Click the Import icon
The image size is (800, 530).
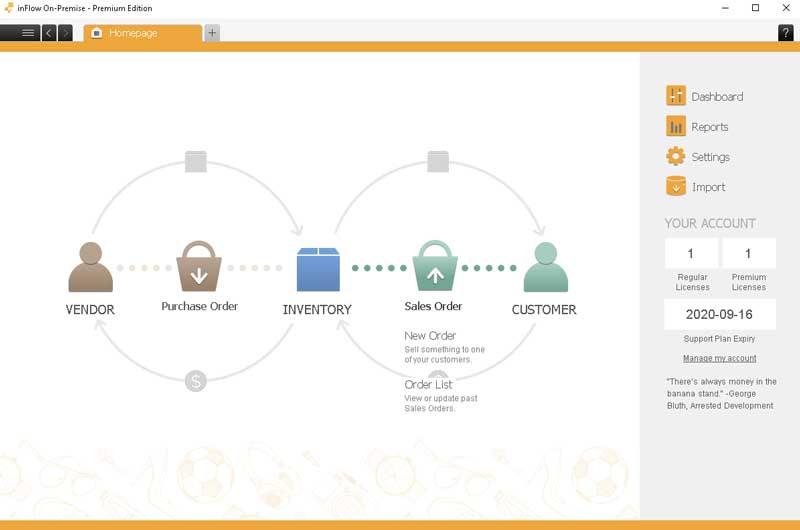click(x=676, y=186)
